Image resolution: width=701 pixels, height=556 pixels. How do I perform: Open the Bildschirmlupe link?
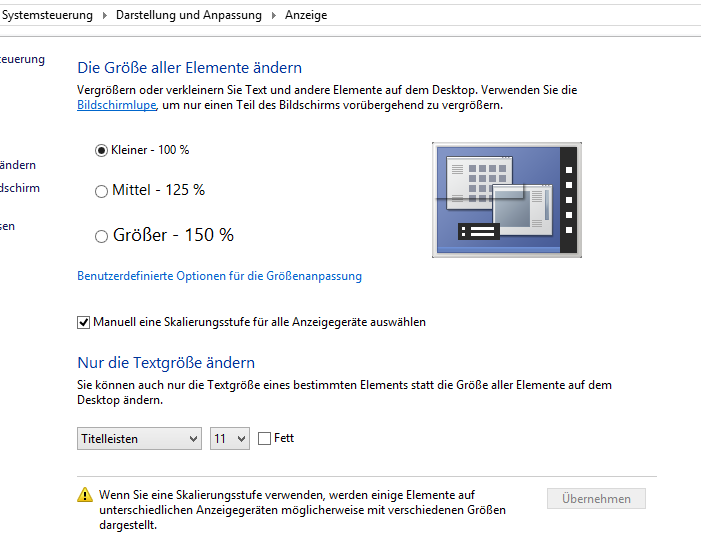(117, 105)
